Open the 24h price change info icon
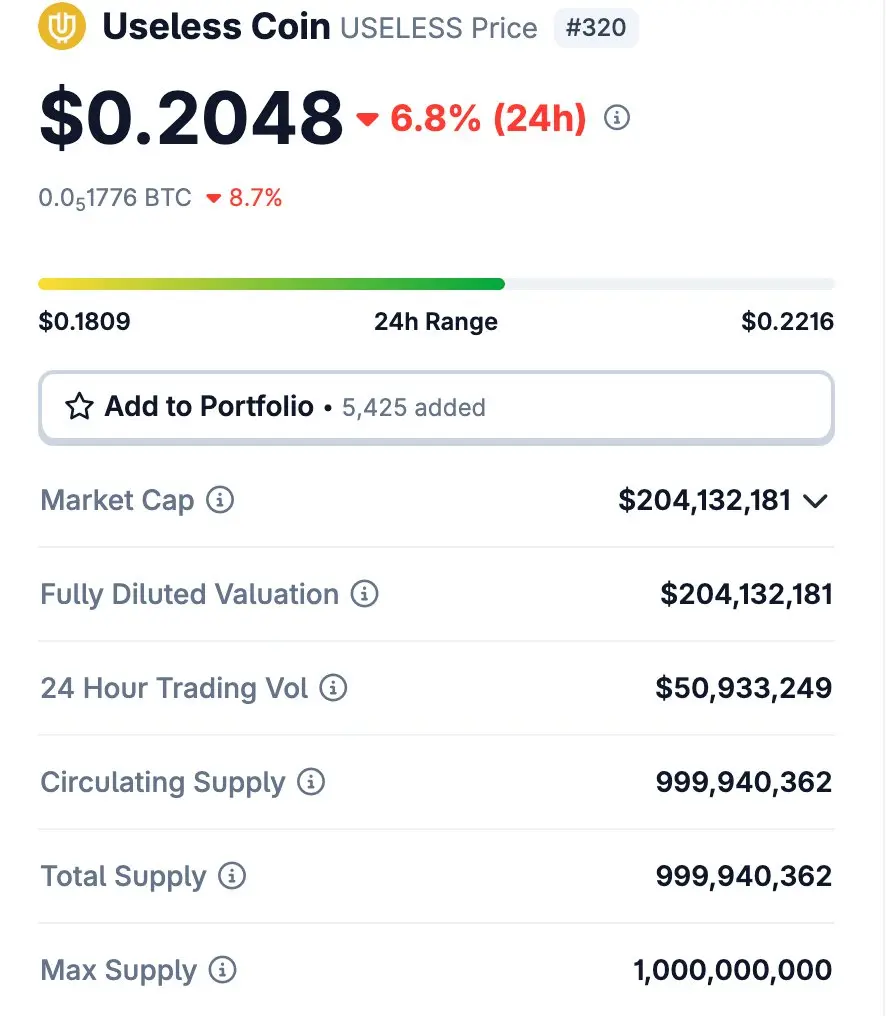 click(616, 118)
